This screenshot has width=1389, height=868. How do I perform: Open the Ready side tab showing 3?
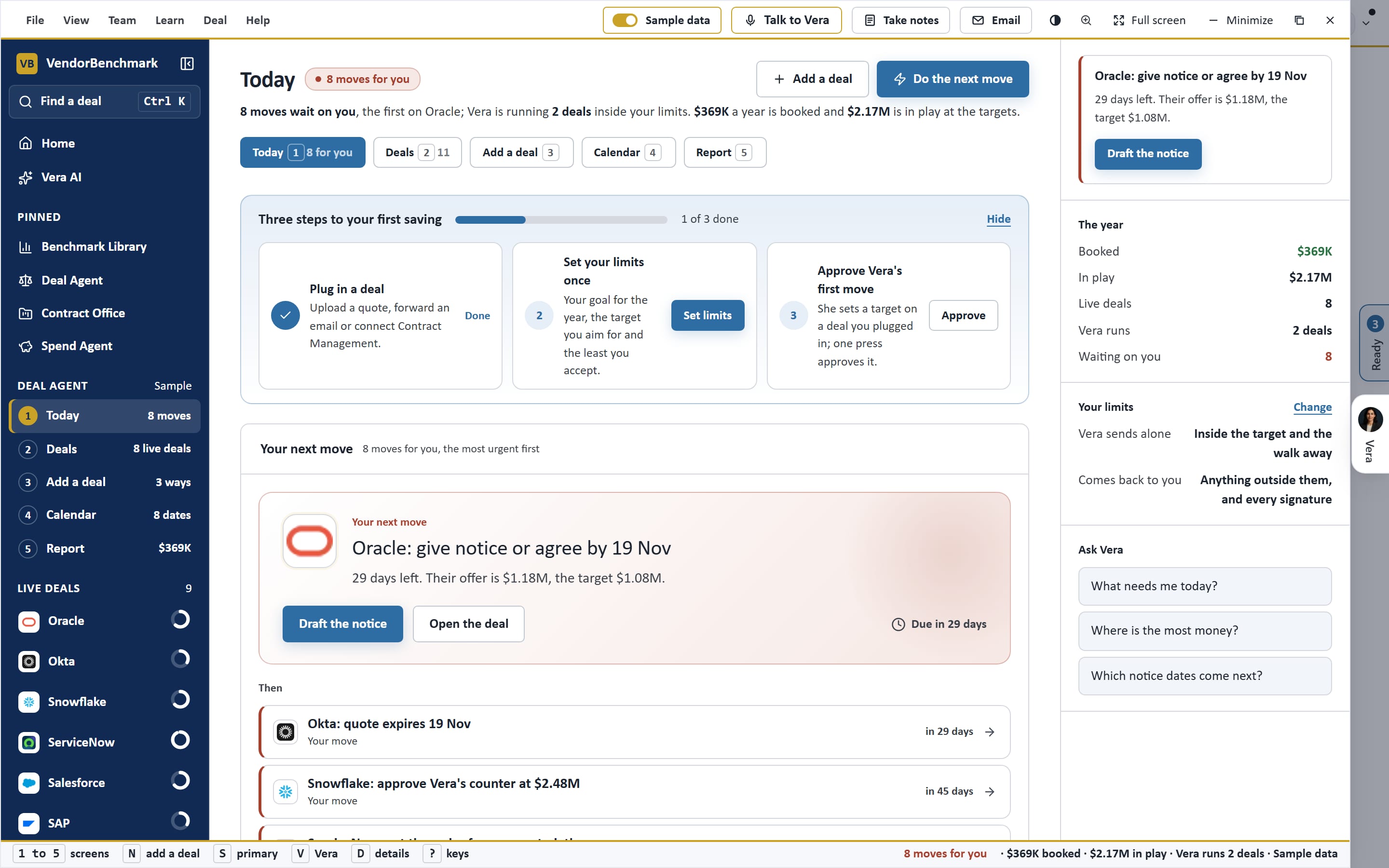tap(1374, 343)
